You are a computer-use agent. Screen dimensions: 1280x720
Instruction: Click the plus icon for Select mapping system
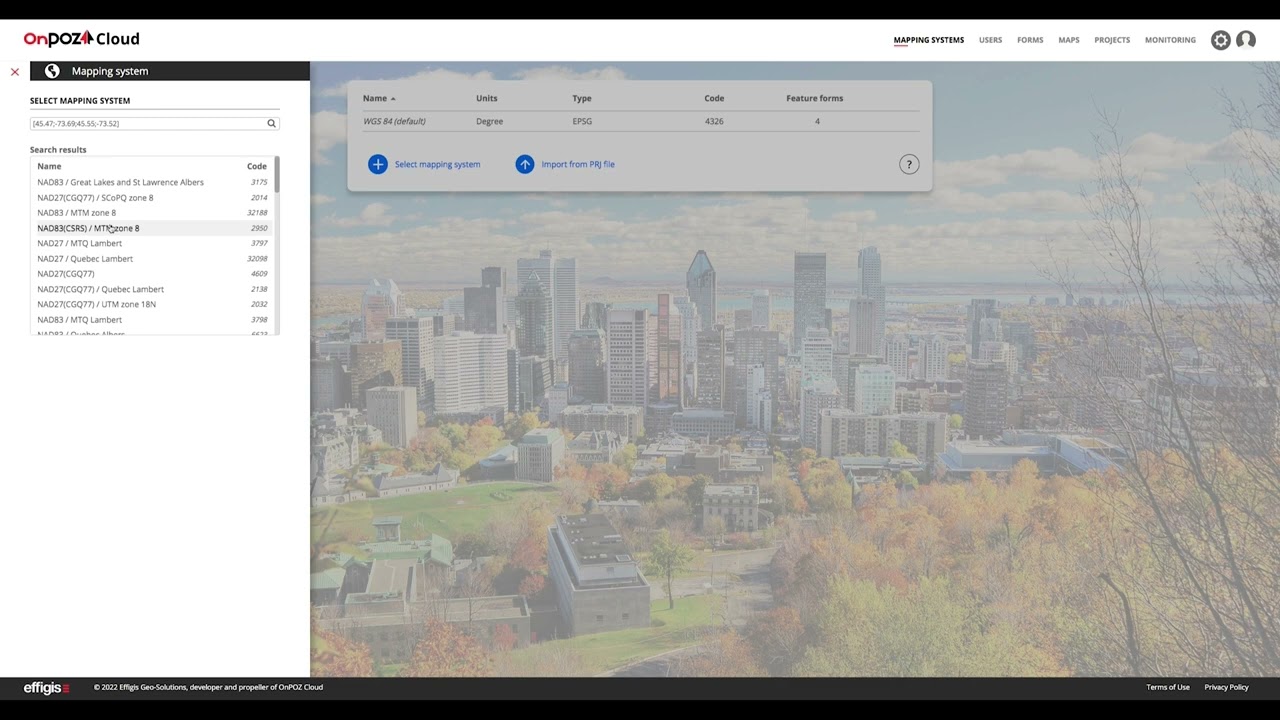(377, 164)
